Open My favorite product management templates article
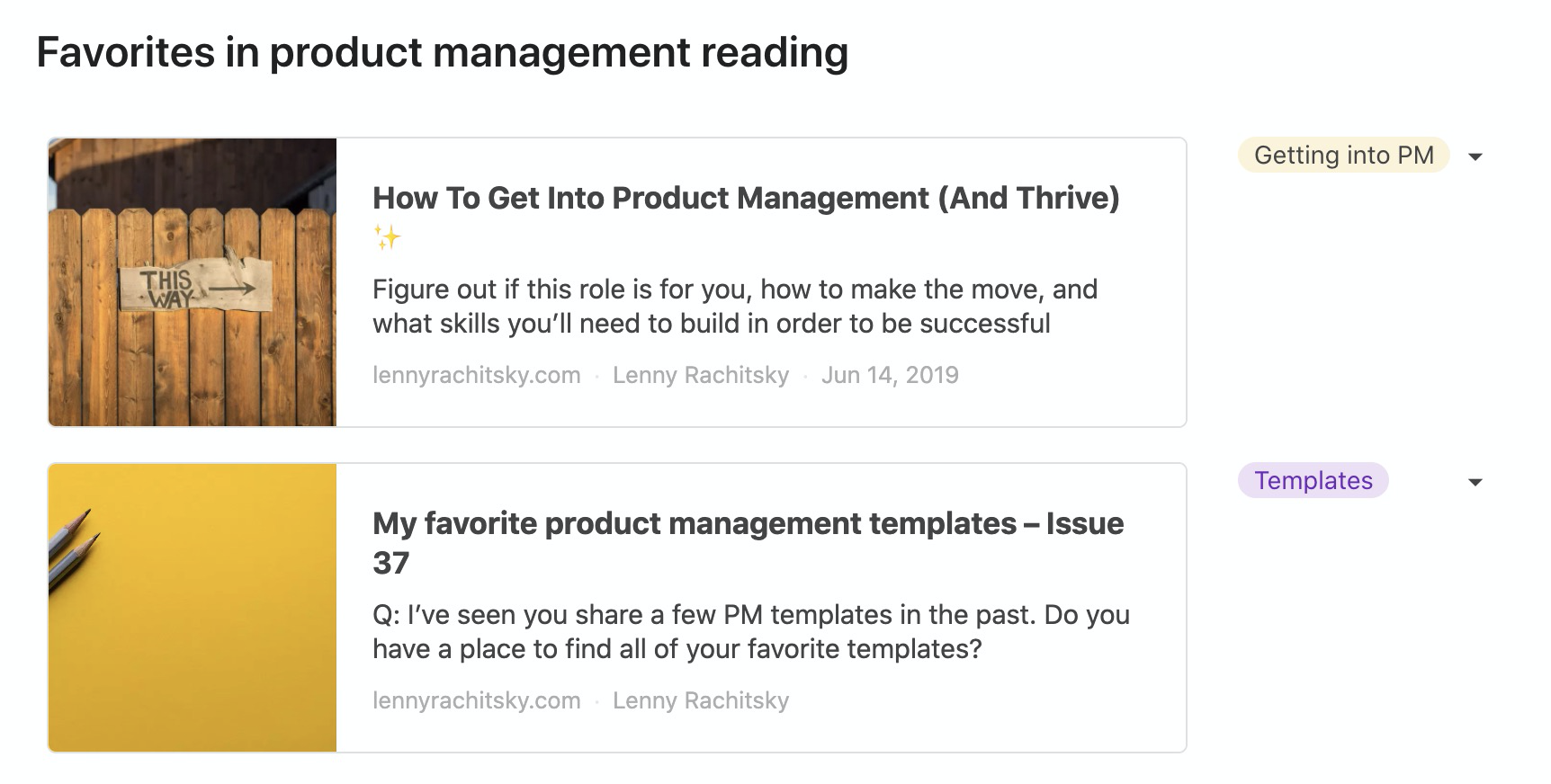Image resolution: width=1551 pixels, height=784 pixels. click(748, 524)
